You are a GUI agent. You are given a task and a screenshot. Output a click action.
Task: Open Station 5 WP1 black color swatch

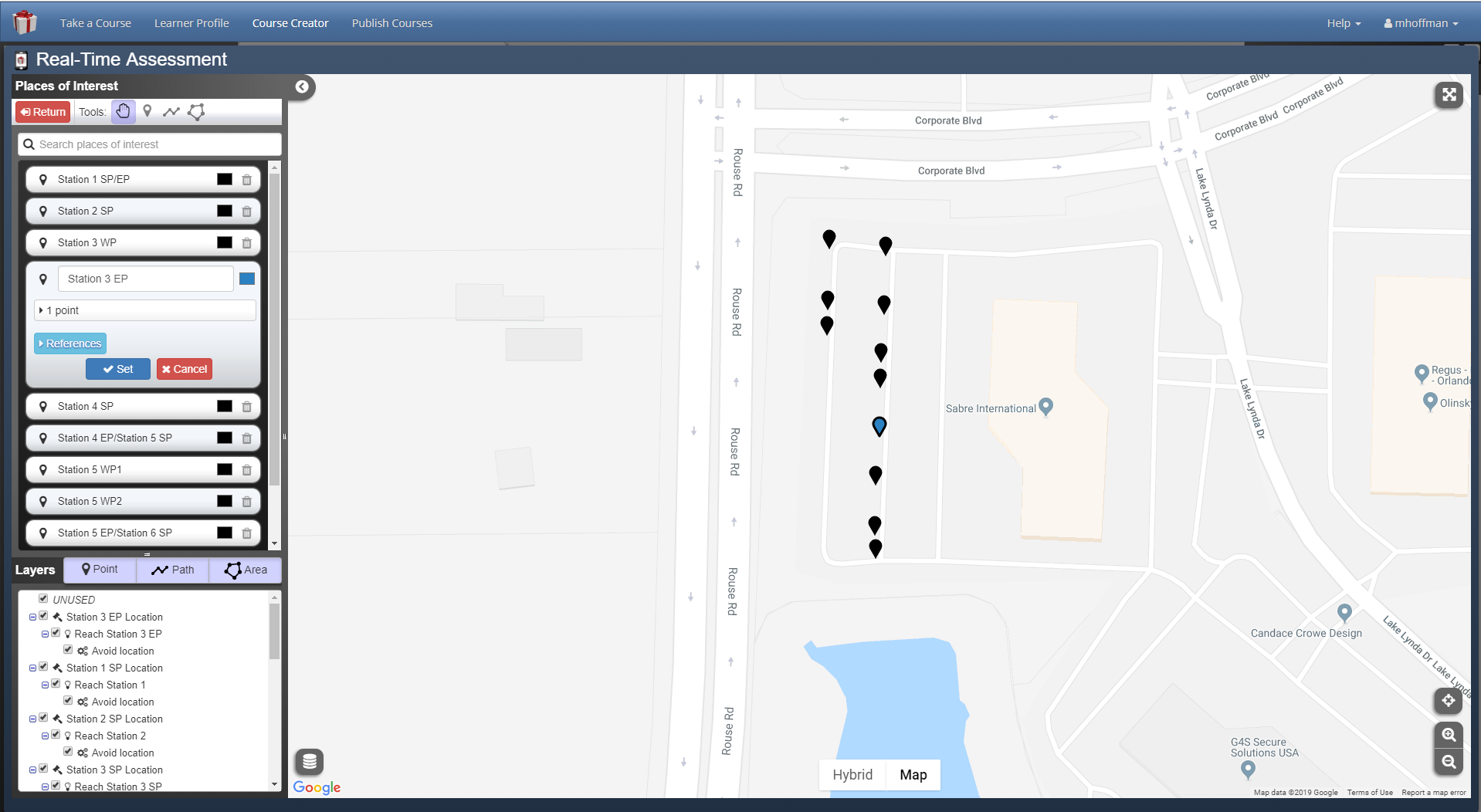coord(225,469)
